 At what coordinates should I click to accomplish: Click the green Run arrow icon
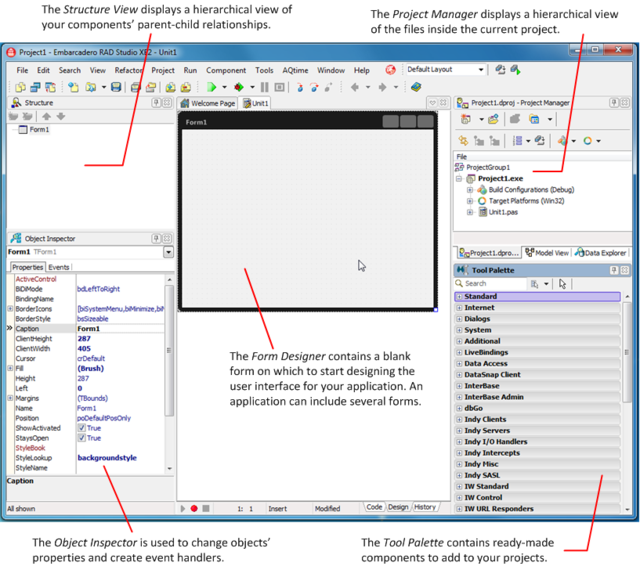211,87
